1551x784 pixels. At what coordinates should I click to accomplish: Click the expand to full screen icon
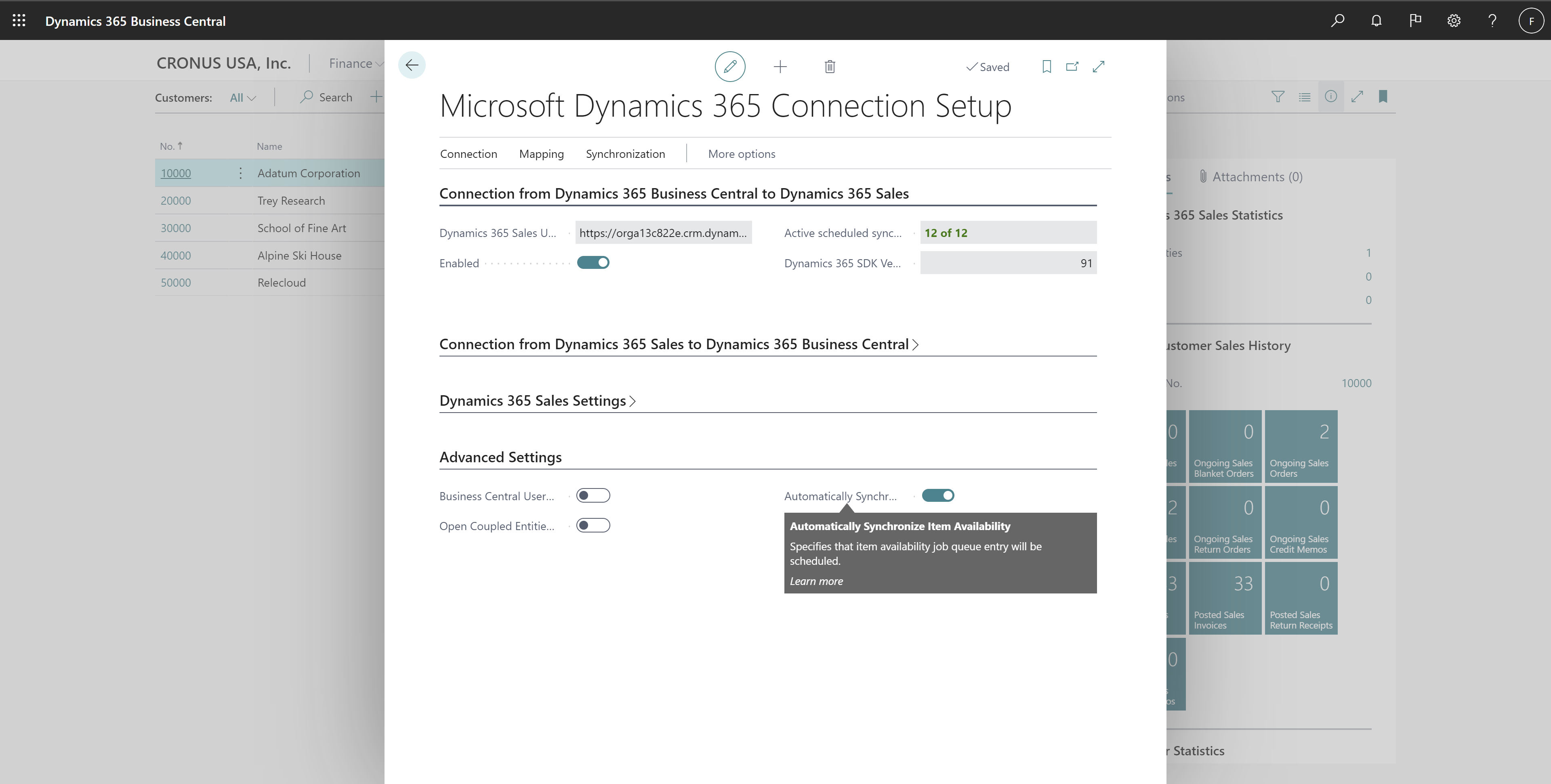1097,66
